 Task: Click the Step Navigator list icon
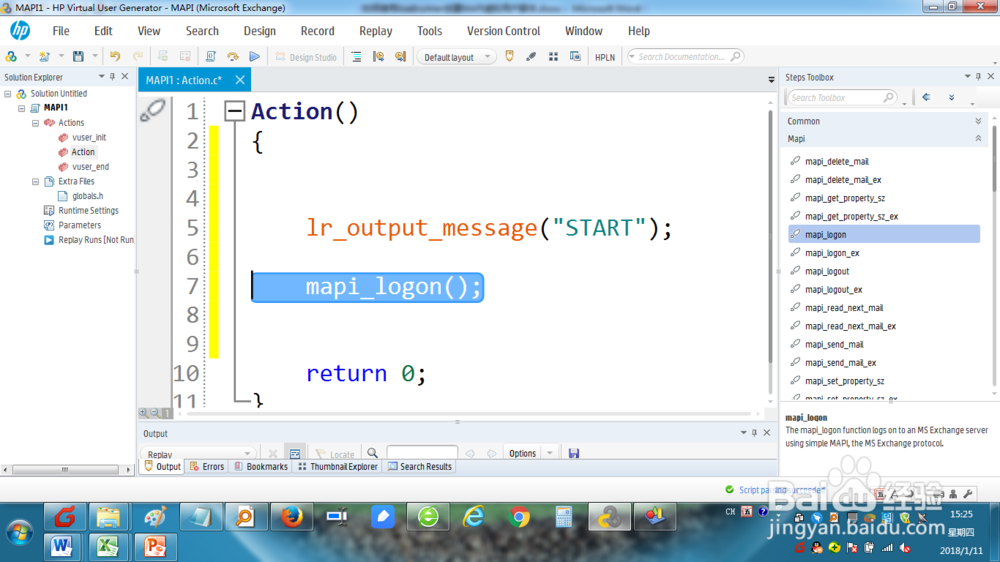click(357, 56)
